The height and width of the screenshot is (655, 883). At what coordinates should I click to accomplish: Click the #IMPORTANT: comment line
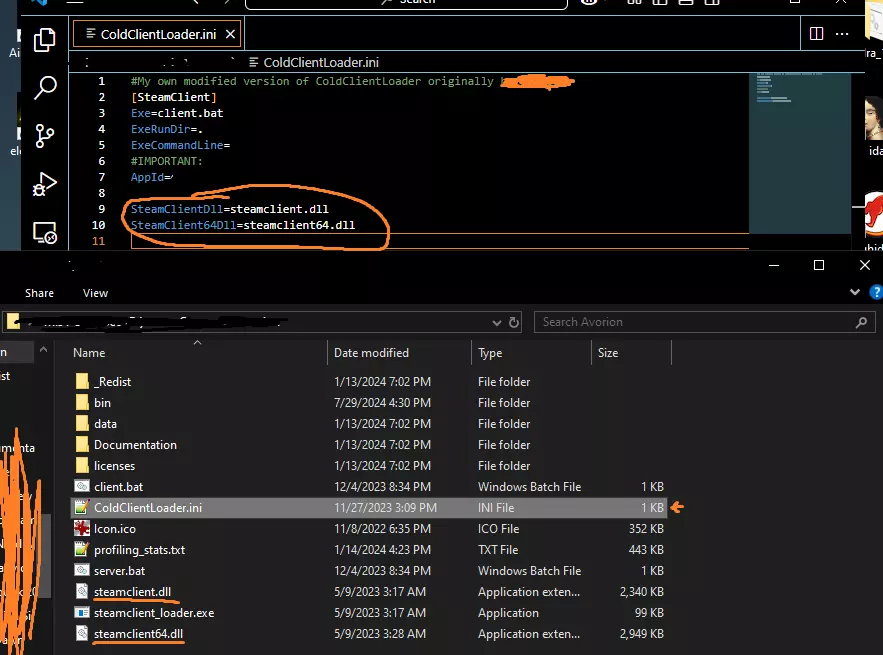[167, 161]
